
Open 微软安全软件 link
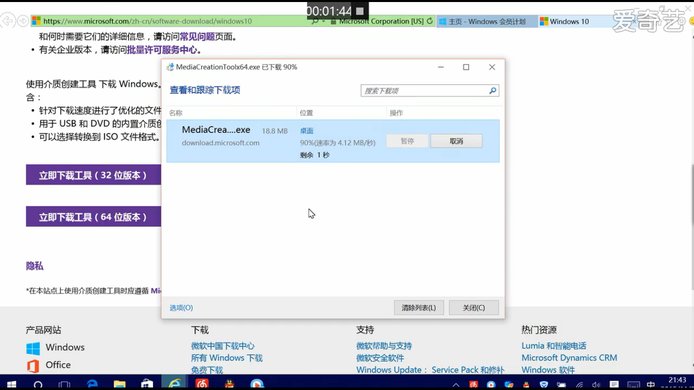(380, 358)
